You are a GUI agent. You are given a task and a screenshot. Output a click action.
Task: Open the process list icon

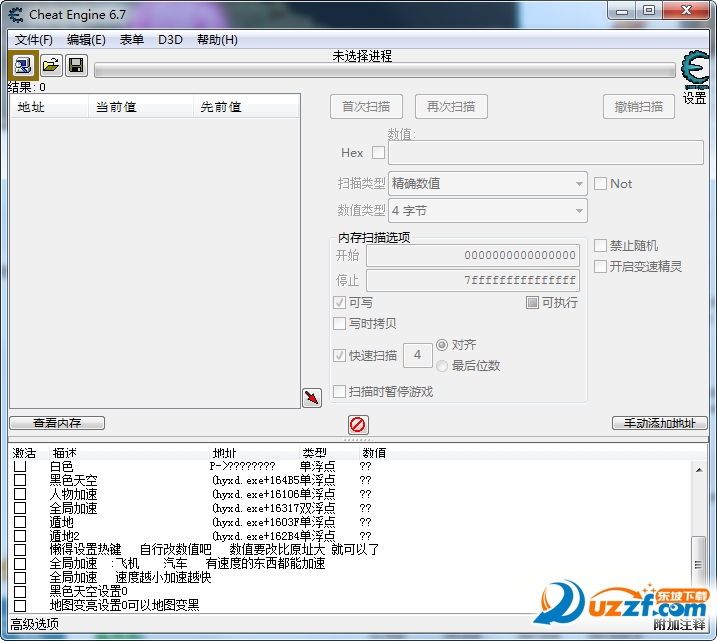[23, 66]
